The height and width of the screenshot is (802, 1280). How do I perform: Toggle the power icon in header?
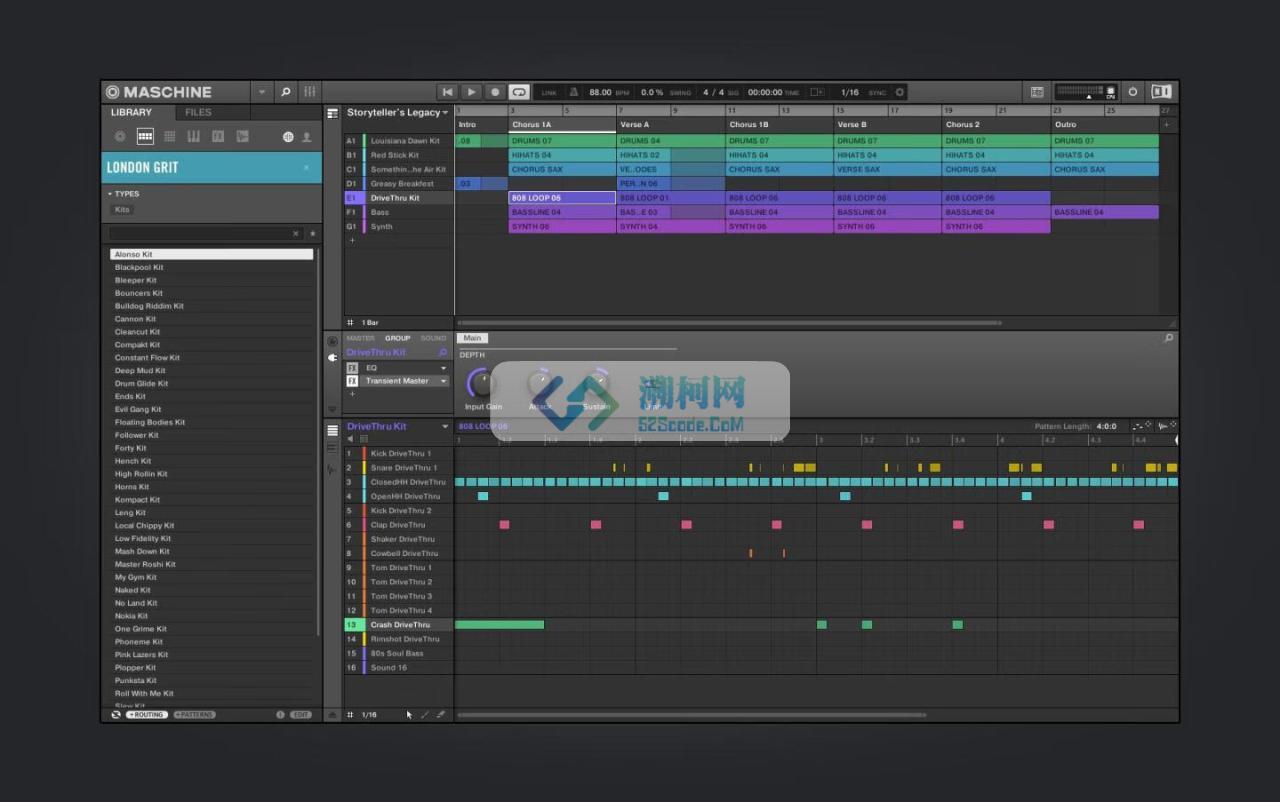coord(1133,92)
